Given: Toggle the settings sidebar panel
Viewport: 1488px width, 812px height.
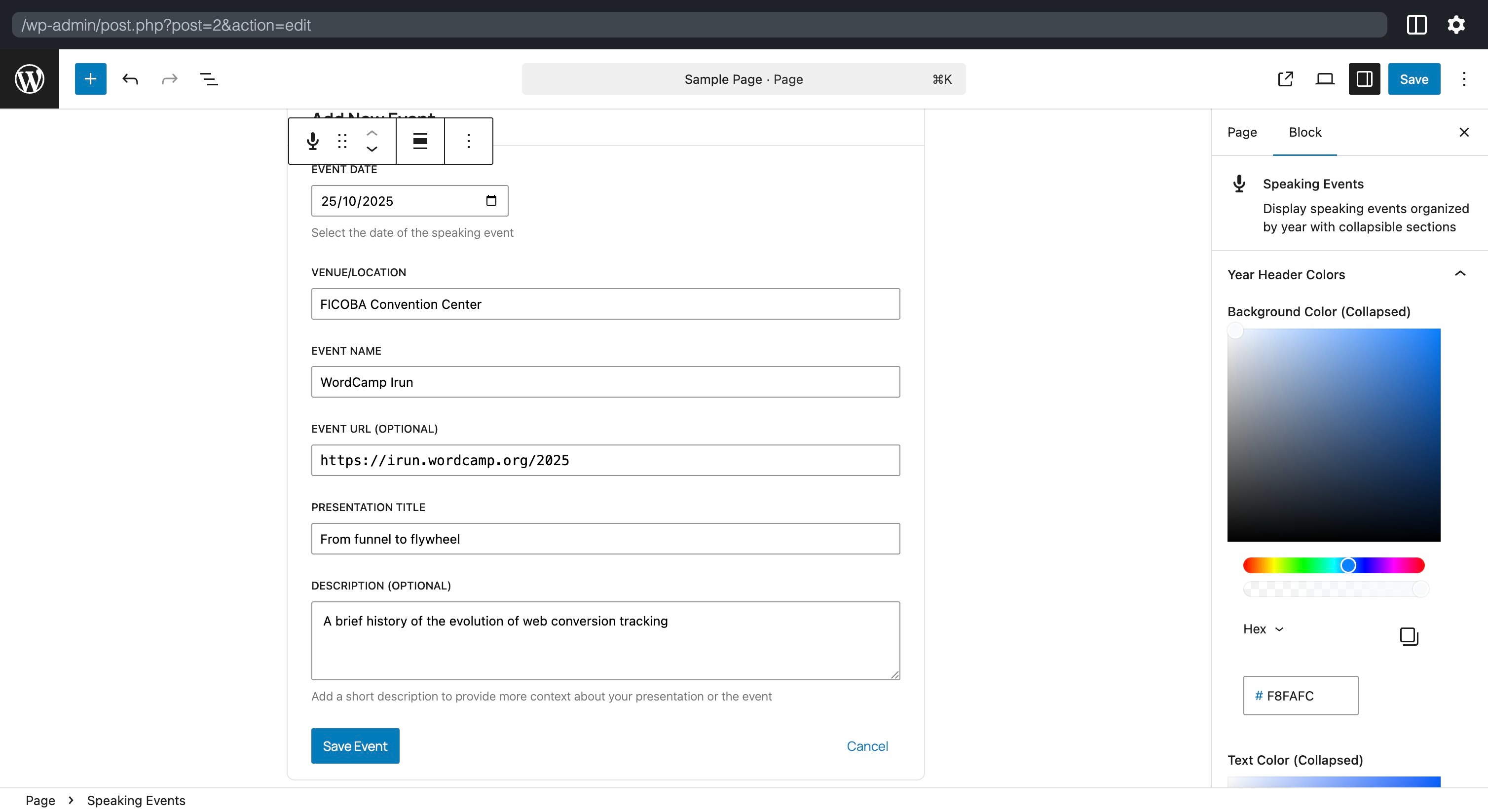Looking at the screenshot, I should pos(1364,79).
